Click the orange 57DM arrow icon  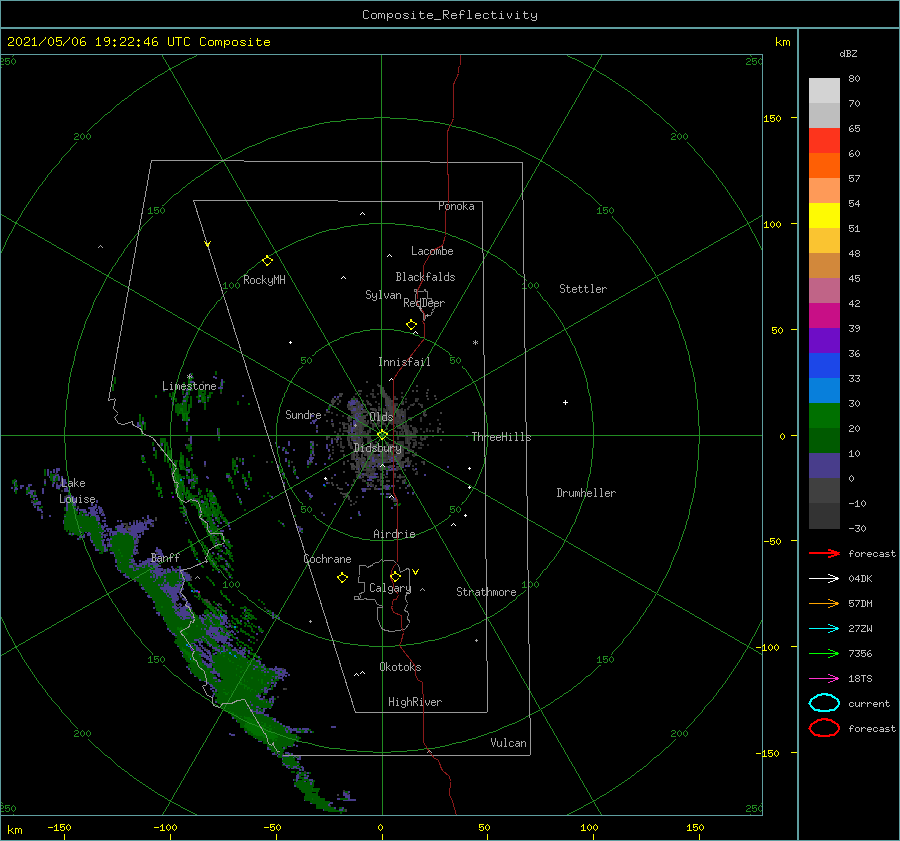[x=824, y=603]
